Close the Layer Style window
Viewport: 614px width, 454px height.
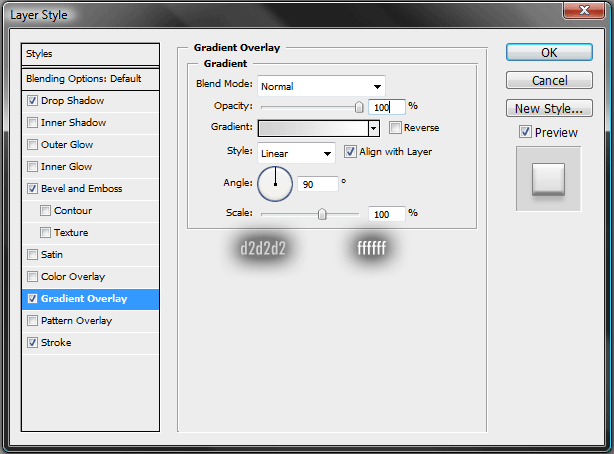tap(583, 9)
